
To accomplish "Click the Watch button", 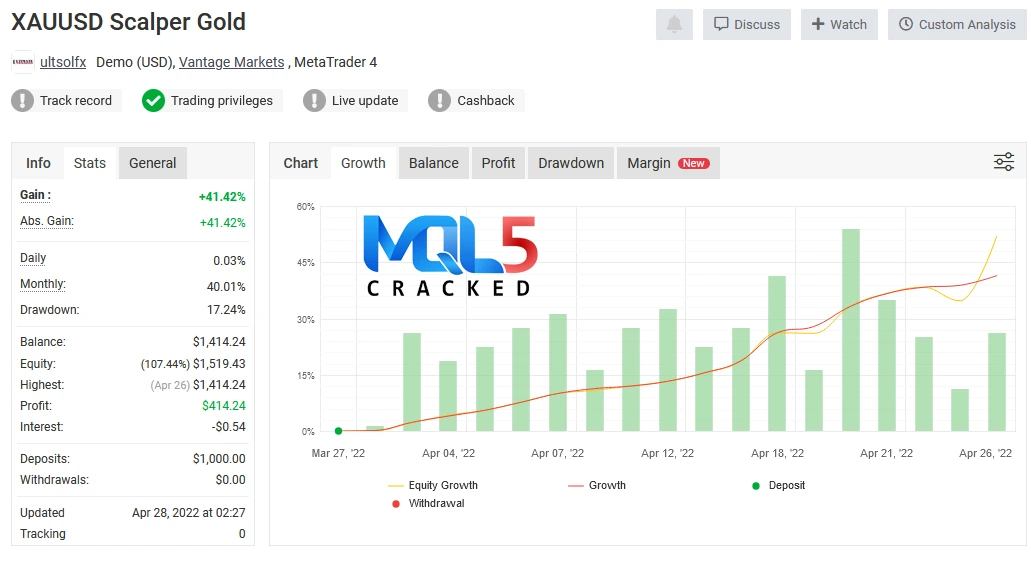I will tap(839, 24).
